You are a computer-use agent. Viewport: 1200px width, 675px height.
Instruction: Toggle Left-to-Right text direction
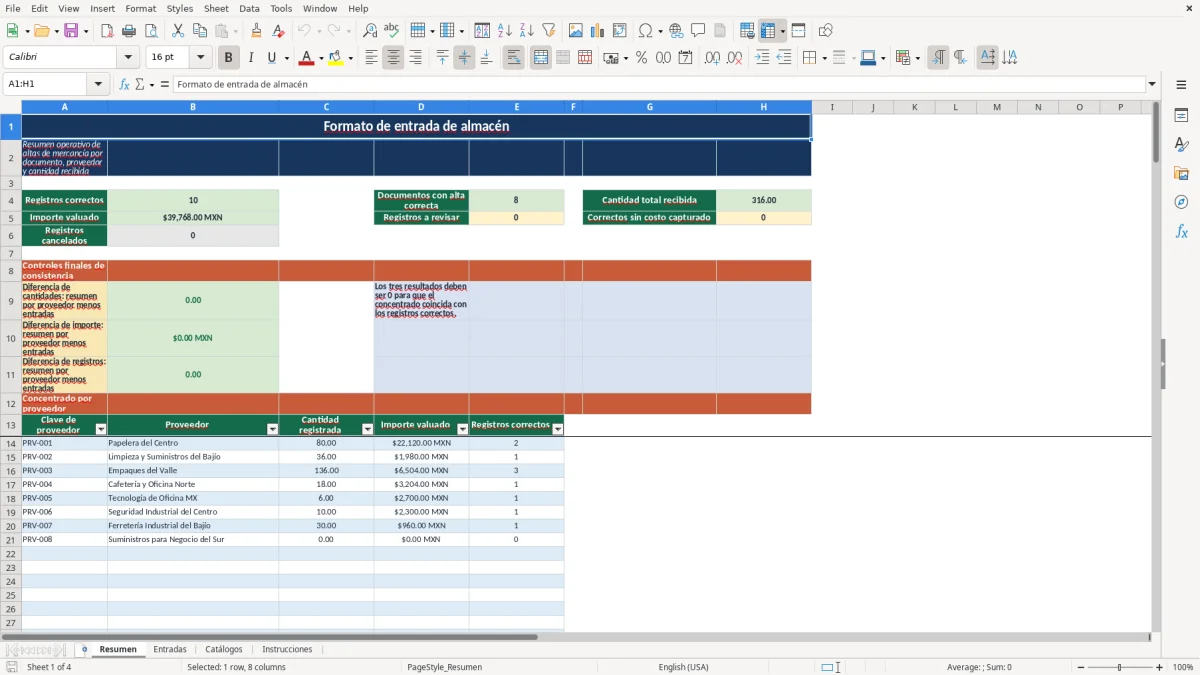point(938,58)
